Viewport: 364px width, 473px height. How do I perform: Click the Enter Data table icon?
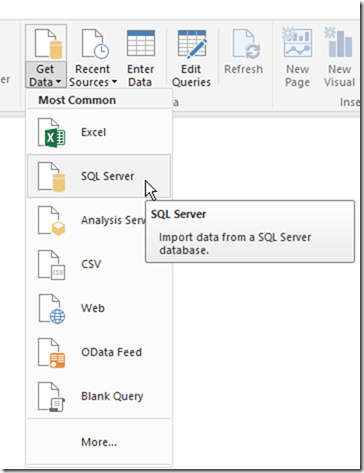(141, 43)
